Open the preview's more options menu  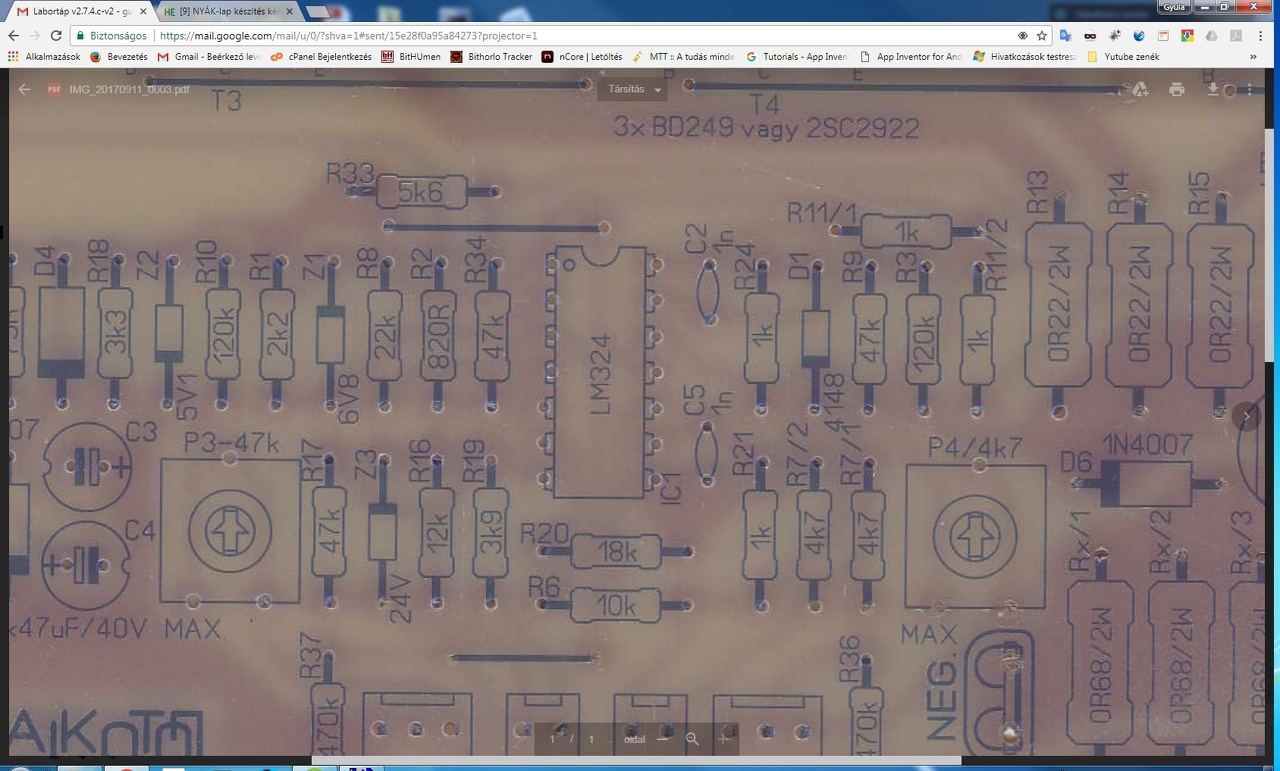[x=1249, y=89]
